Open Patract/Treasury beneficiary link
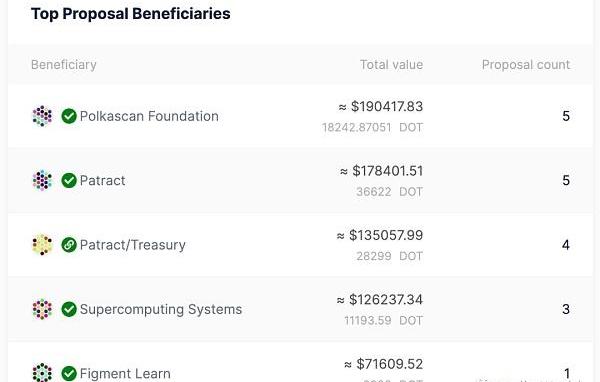 133,245
